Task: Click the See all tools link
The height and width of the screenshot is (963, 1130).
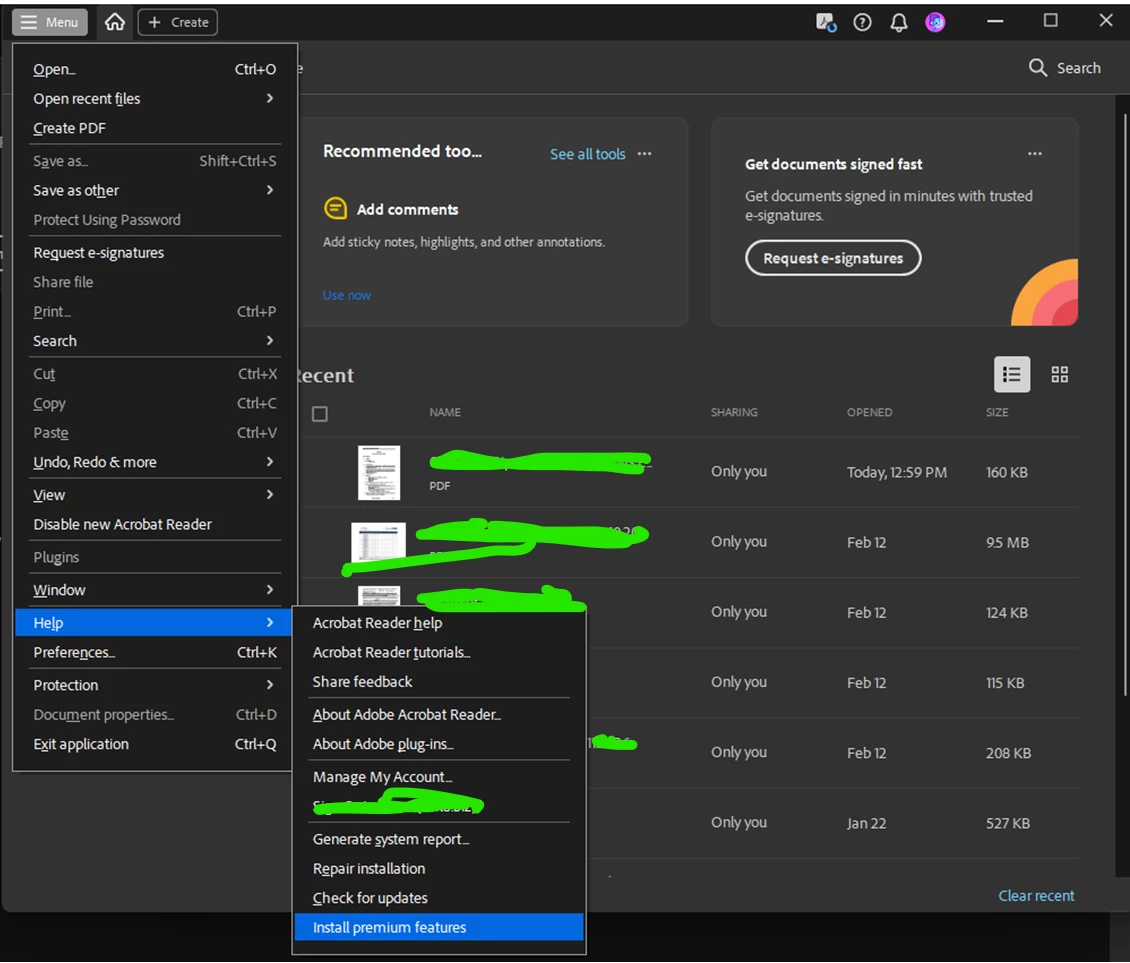Action: 587,154
